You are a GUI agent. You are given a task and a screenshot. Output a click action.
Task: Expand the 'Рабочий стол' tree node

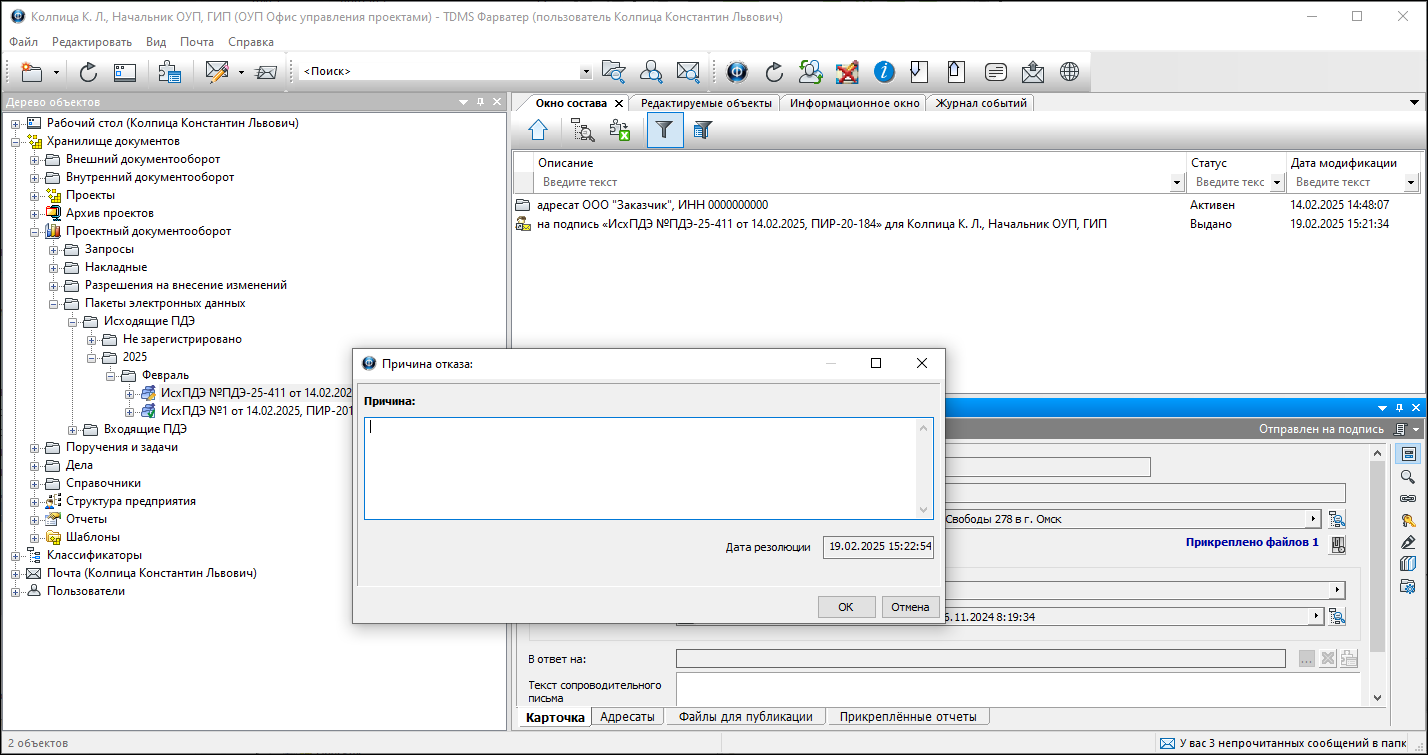pyautogui.click(x=16, y=123)
